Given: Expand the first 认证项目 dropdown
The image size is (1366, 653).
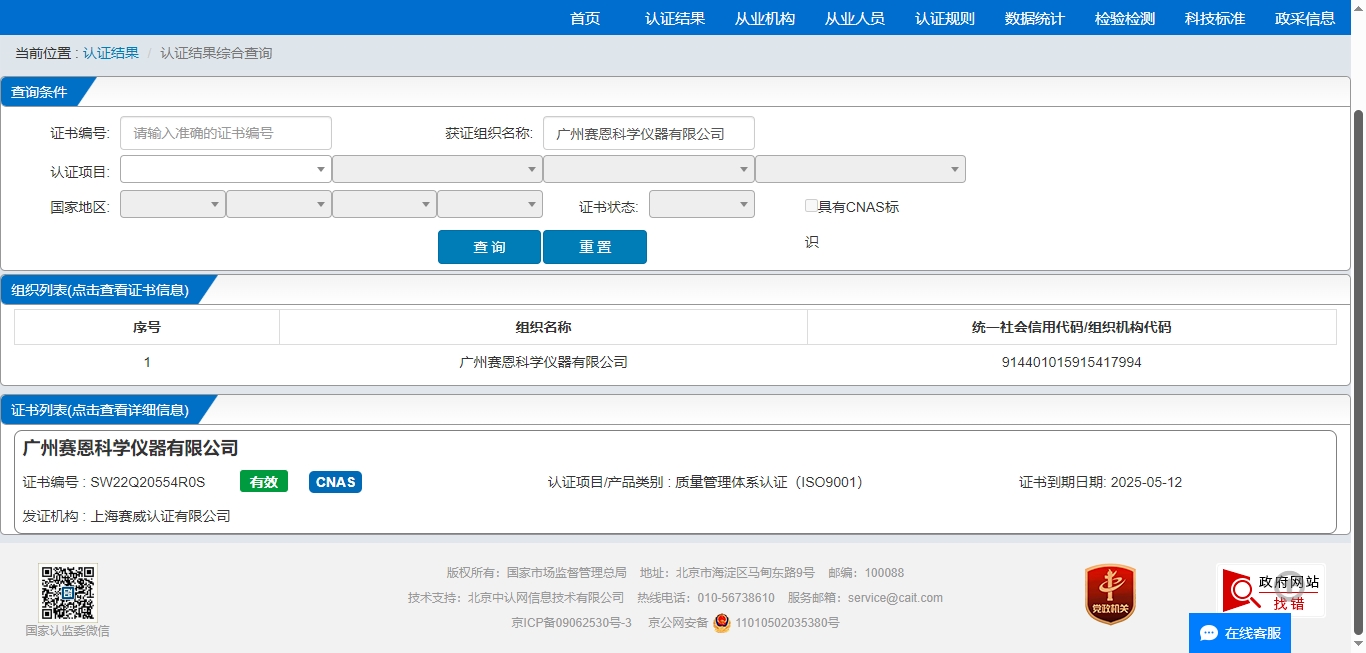Looking at the screenshot, I should 225,169.
